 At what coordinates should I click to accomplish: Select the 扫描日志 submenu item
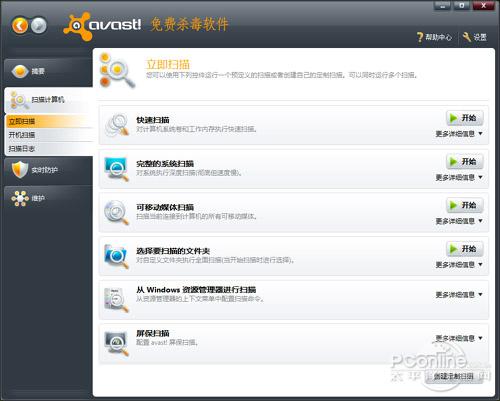click(x=49, y=149)
